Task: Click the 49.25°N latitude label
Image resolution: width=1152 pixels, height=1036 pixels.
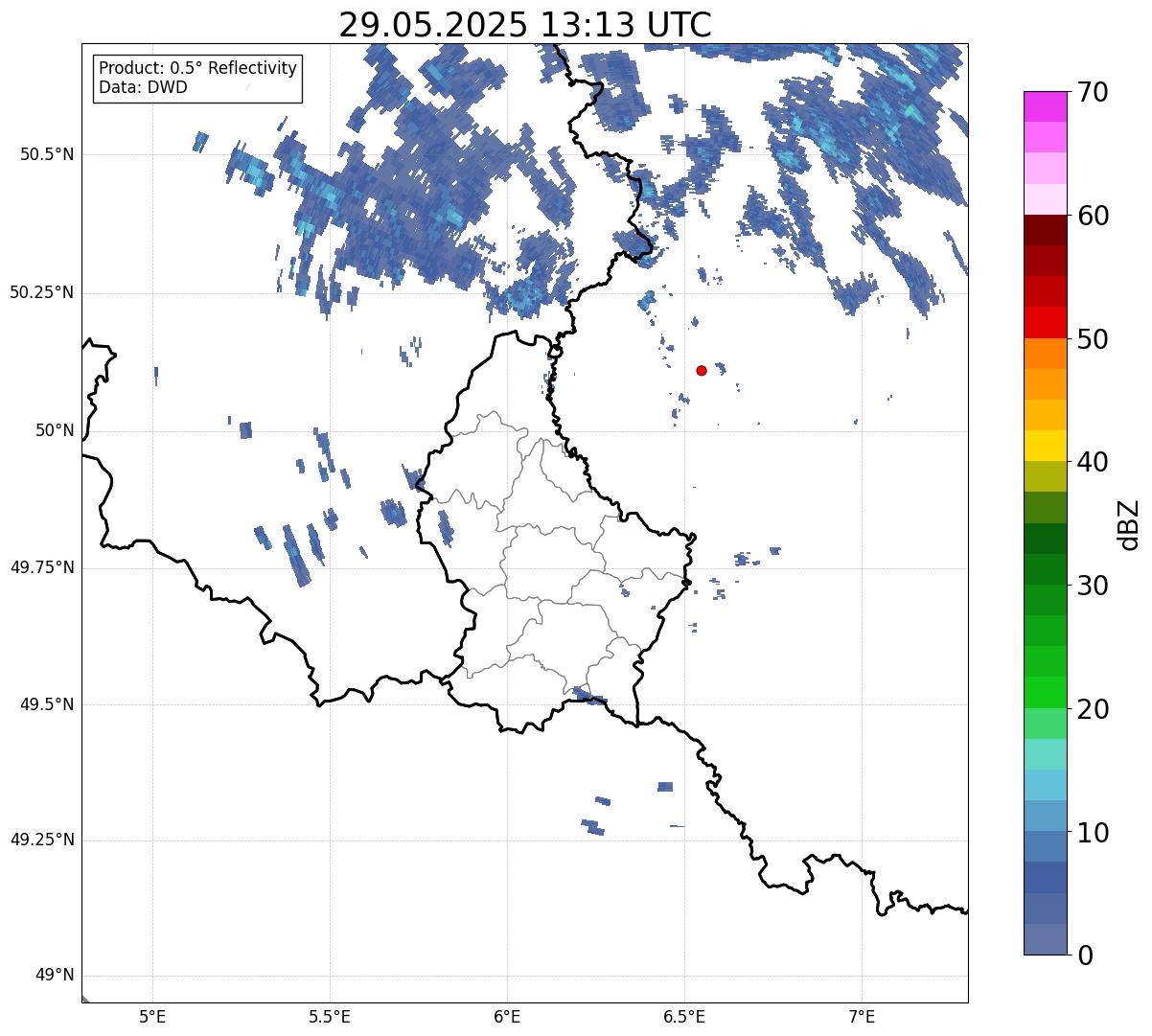Action: tap(41, 840)
